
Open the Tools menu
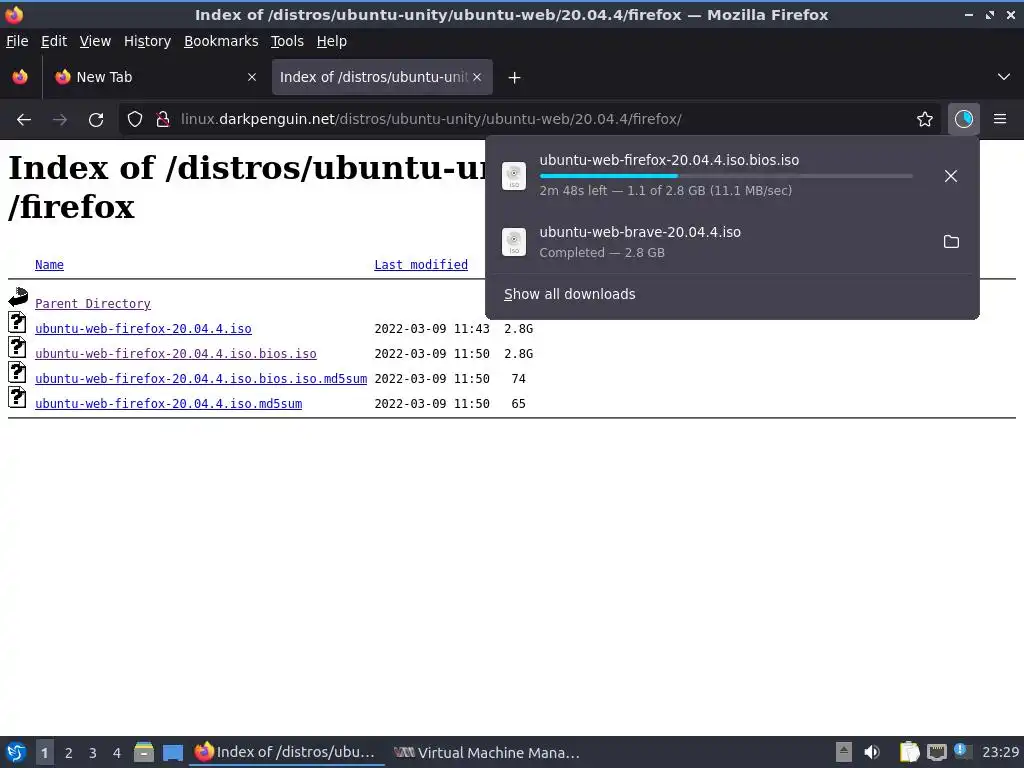(287, 41)
